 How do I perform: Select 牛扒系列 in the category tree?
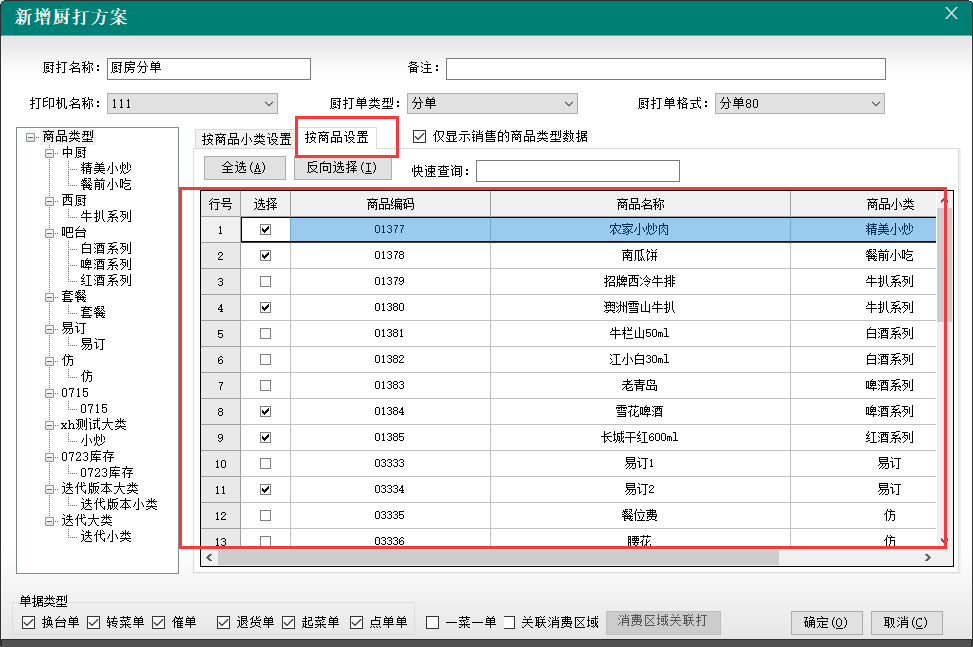point(104,216)
